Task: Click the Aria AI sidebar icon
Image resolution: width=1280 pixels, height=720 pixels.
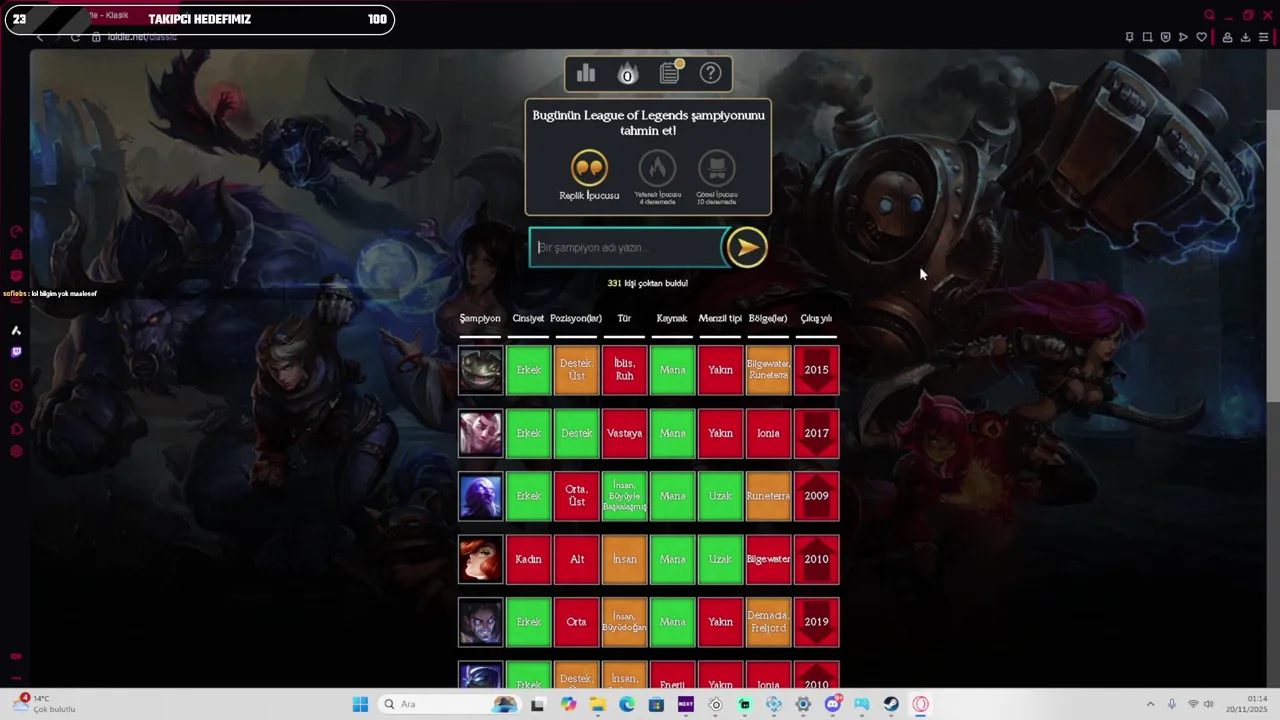Action: [16, 330]
